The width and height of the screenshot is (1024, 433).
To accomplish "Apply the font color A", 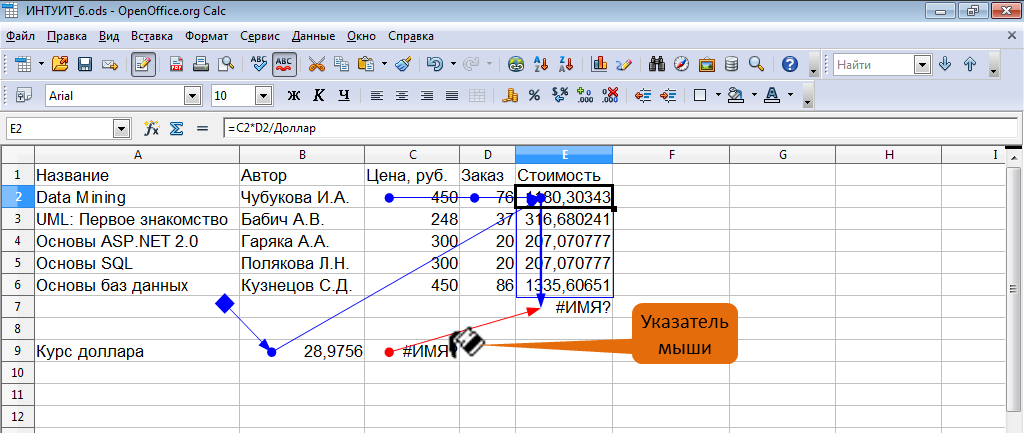I will (x=772, y=95).
